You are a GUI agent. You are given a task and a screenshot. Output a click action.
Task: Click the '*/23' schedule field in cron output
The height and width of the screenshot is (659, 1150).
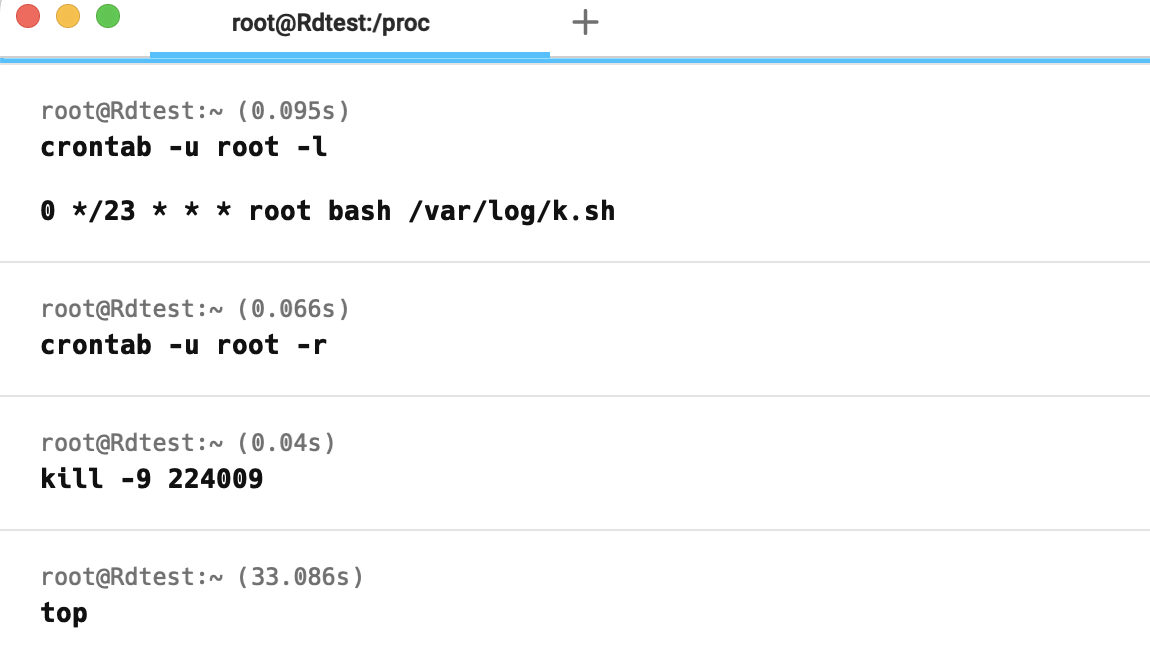[x=104, y=212]
